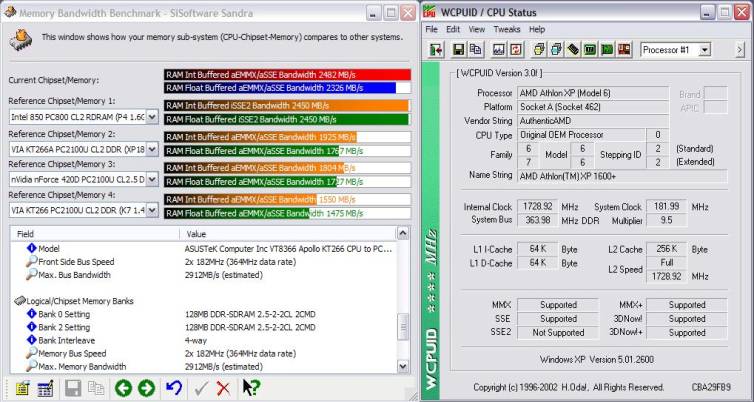
Task: Open the Processor #1 selector dropdown
Action: pyautogui.click(x=704, y=50)
